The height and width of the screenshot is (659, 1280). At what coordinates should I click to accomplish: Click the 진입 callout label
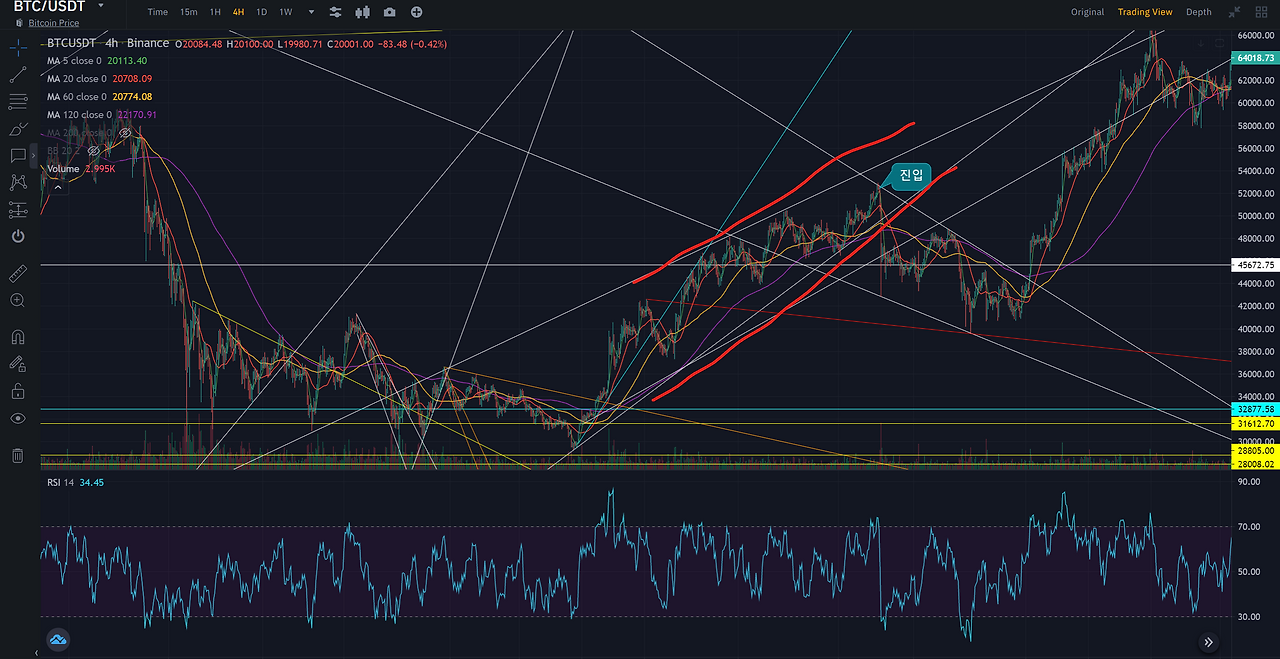tap(911, 175)
